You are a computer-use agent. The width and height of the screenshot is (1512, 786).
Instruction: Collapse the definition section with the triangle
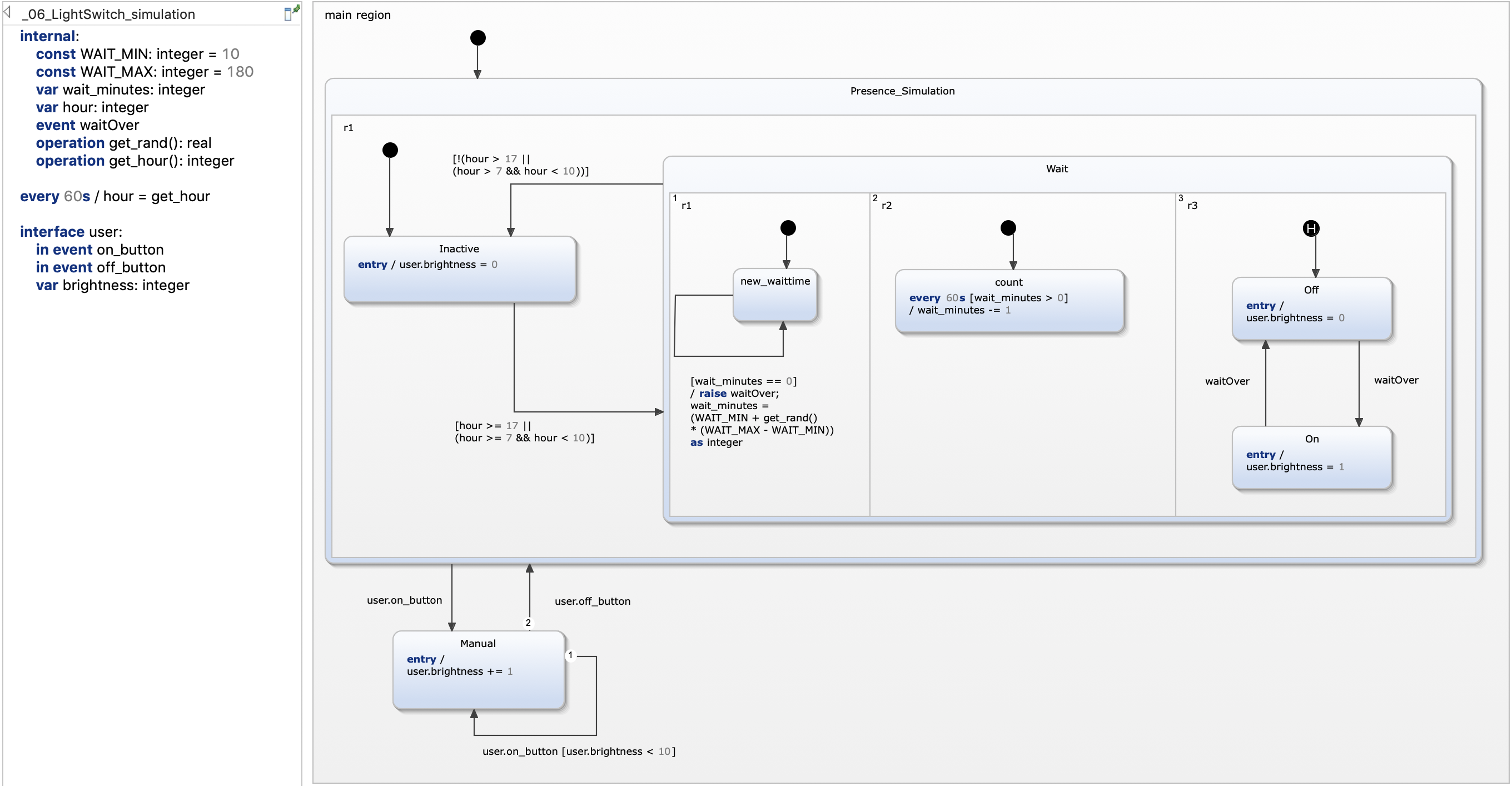tap(7, 12)
